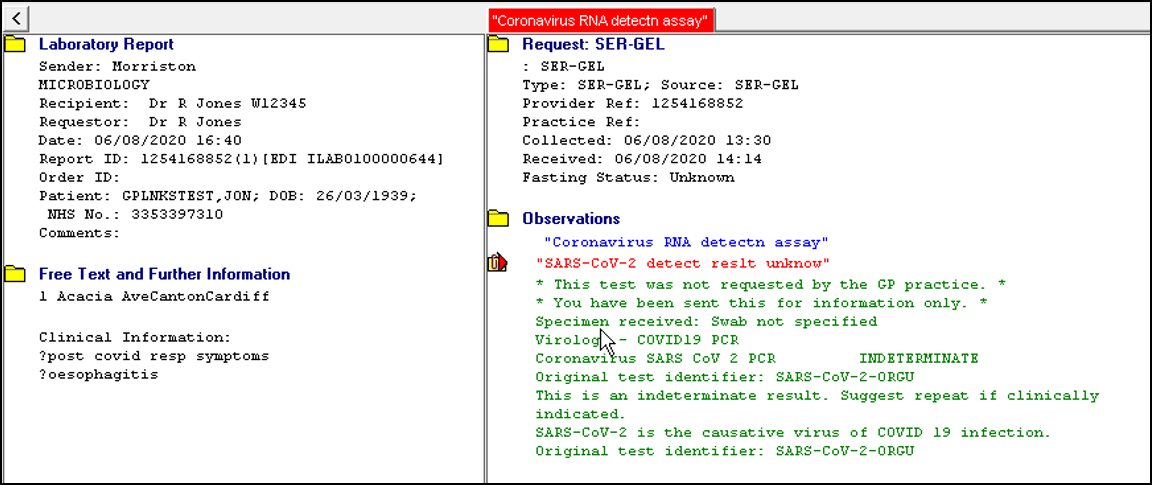Click the blue "Coronavirus RNA detectn assay" observation
Image resolution: width=1152 pixels, height=485 pixels.
pos(687,242)
